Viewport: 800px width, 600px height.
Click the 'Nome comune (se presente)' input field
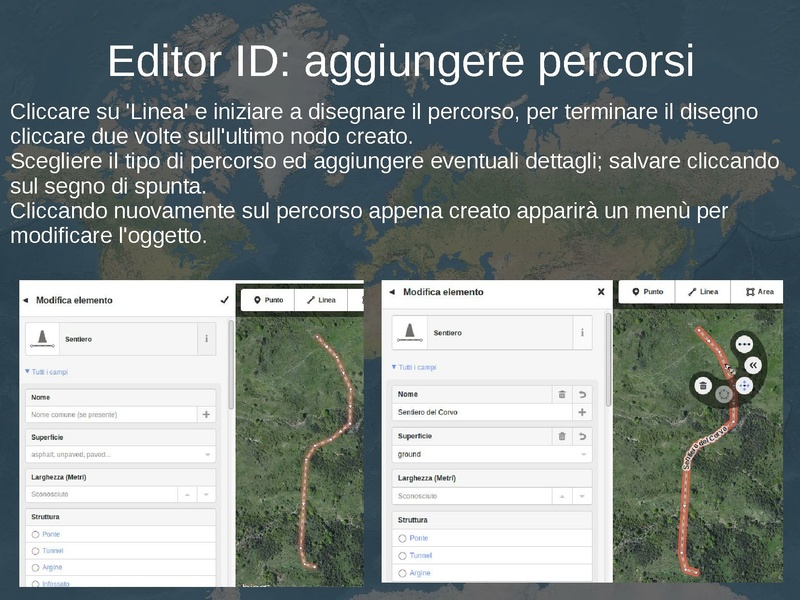[112, 414]
